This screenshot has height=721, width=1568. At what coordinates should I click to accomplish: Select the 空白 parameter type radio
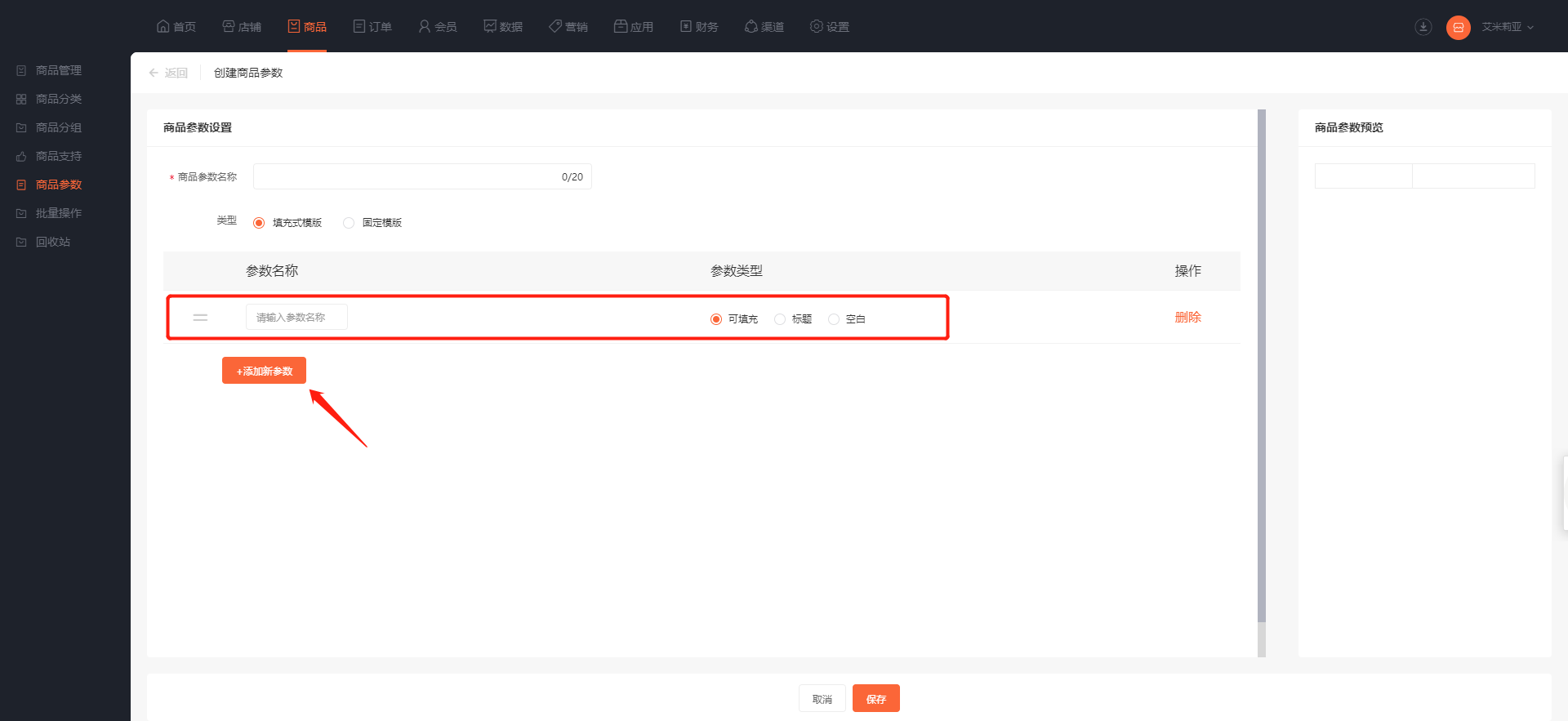point(834,319)
